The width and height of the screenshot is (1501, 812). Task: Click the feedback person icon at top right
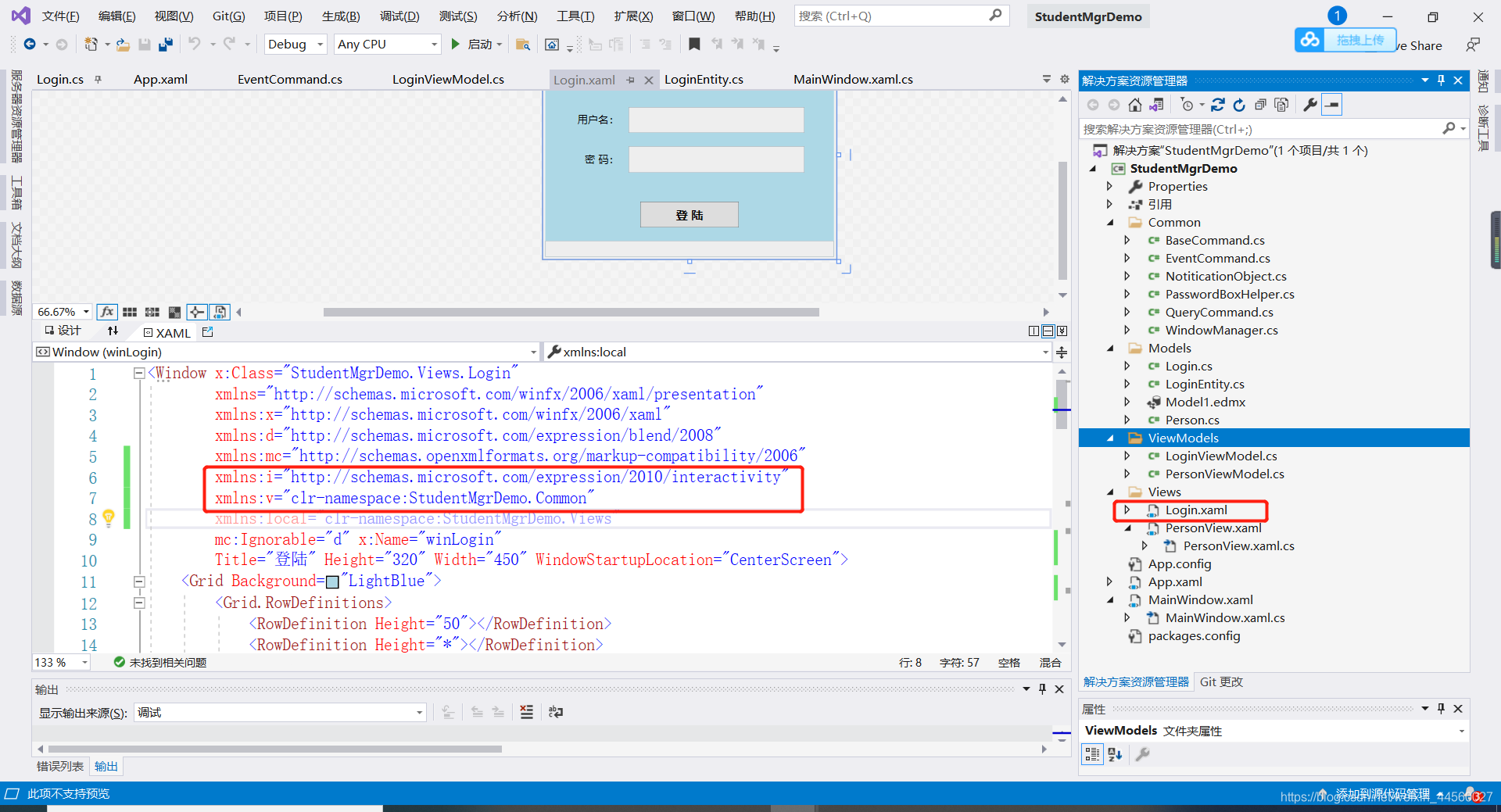(1473, 45)
